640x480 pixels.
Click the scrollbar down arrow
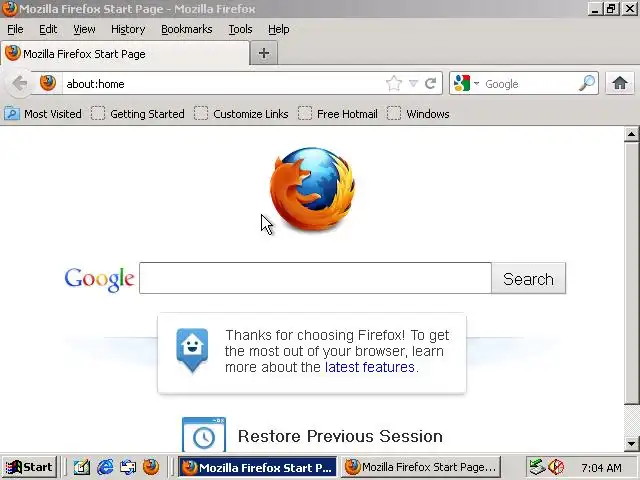tap(631, 444)
